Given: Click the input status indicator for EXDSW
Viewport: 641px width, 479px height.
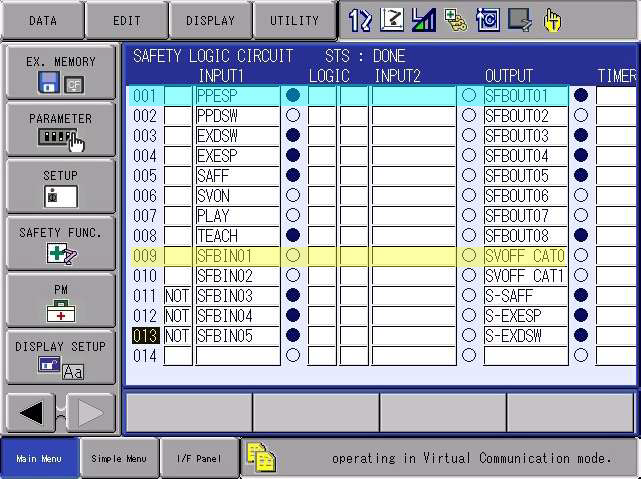Looking at the screenshot, I should coord(293,135).
